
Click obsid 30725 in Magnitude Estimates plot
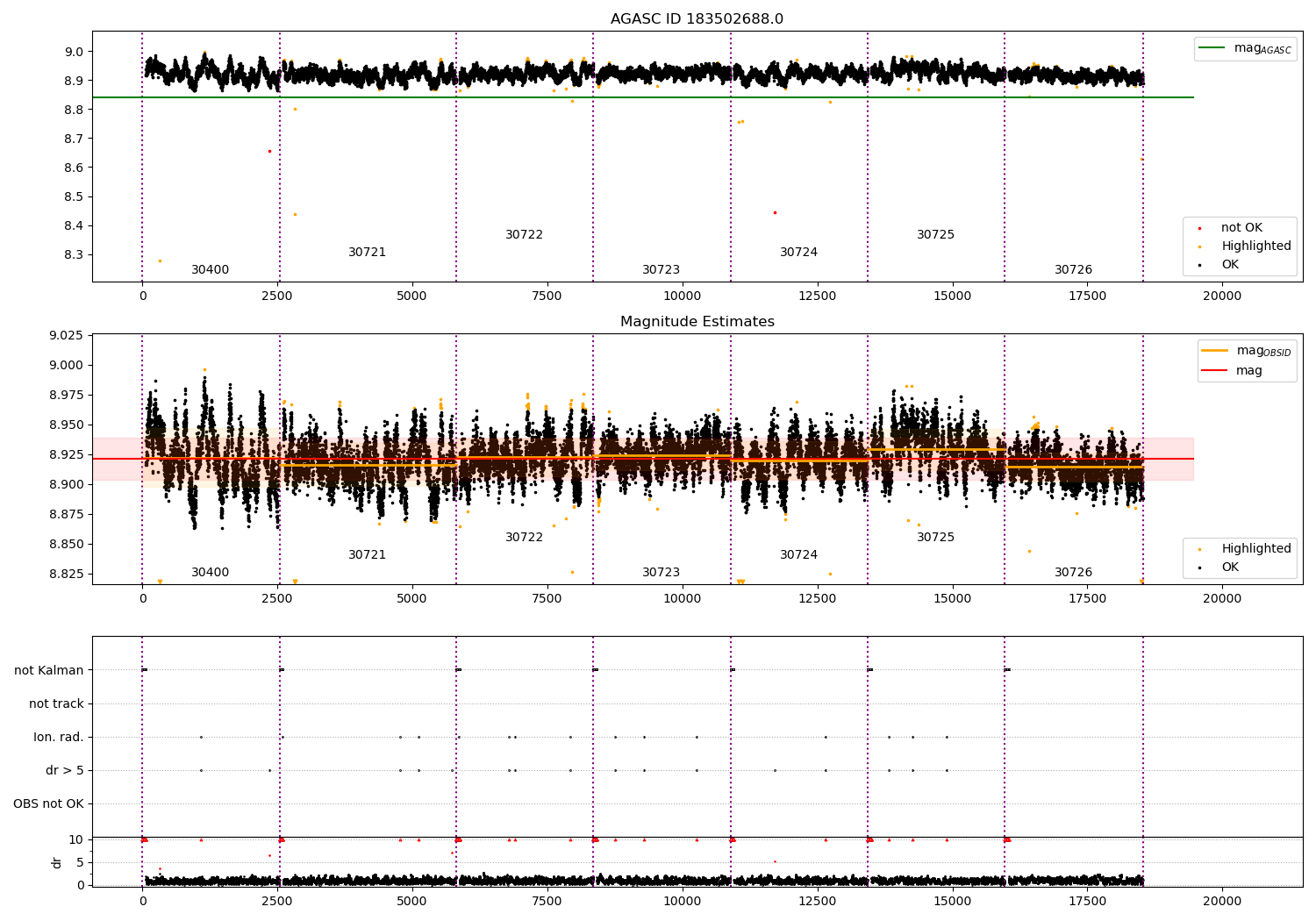coord(936,538)
